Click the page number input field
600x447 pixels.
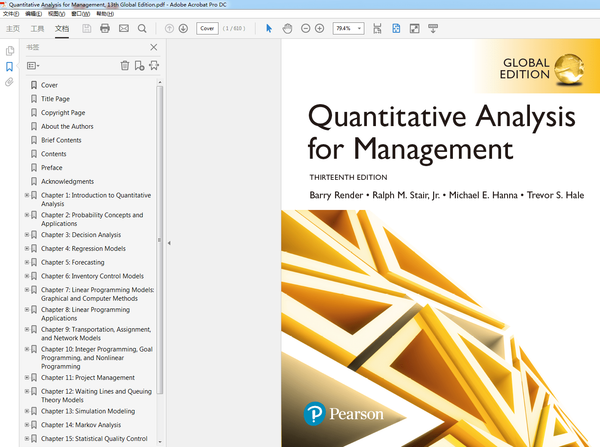point(207,28)
